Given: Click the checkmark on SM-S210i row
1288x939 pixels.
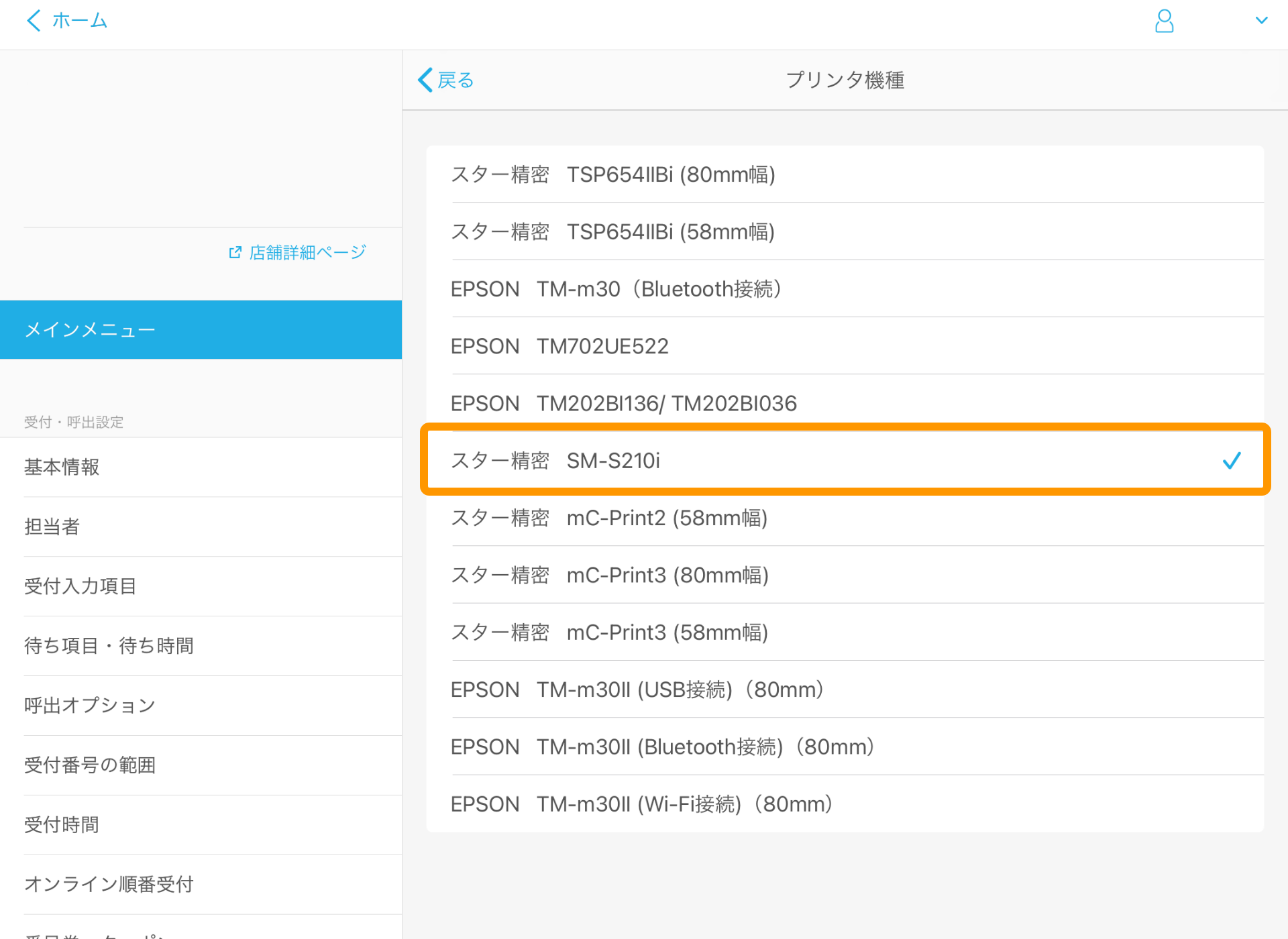Looking at the screenshot, I should 1232,461.
